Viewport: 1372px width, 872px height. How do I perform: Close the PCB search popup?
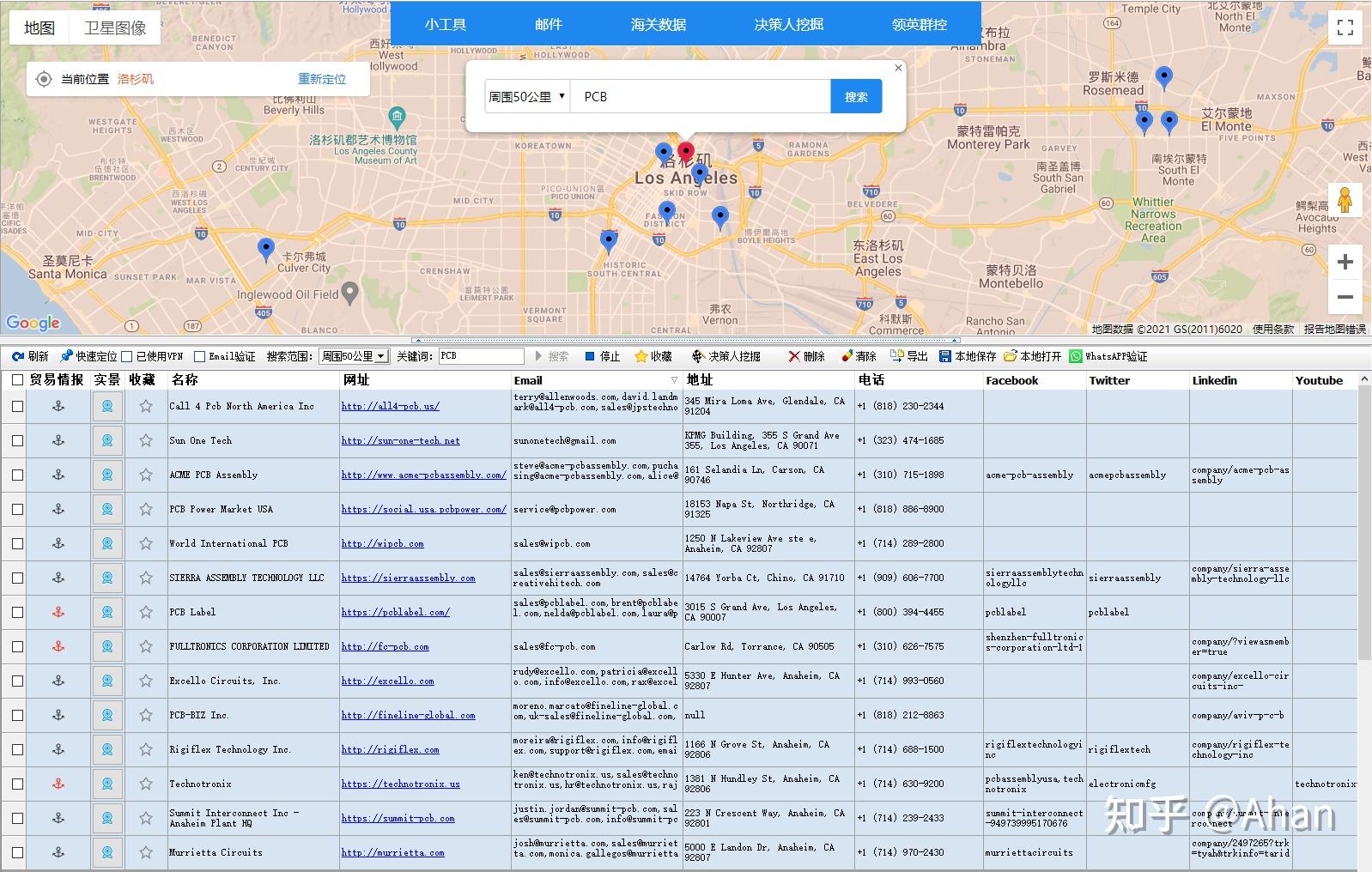point(899,68)
